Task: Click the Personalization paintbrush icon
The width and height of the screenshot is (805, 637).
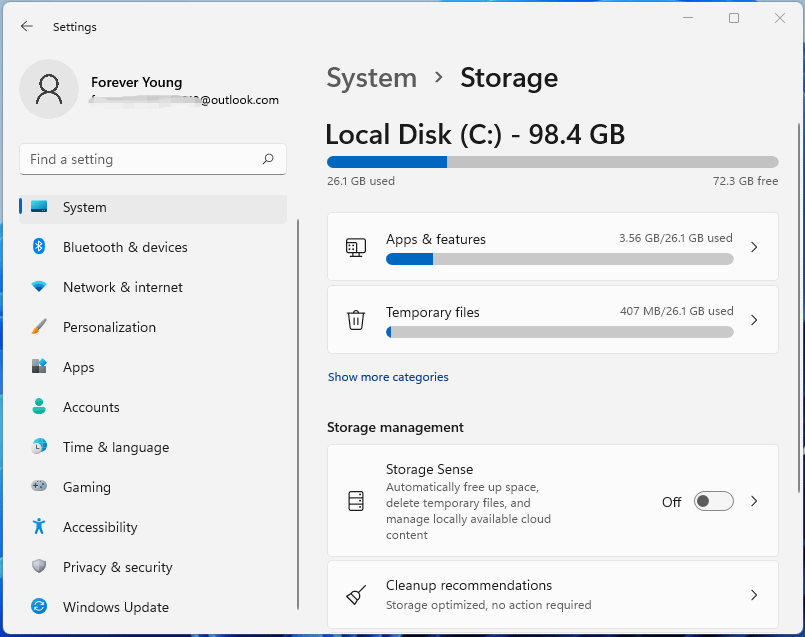Action: pos(39,327)
